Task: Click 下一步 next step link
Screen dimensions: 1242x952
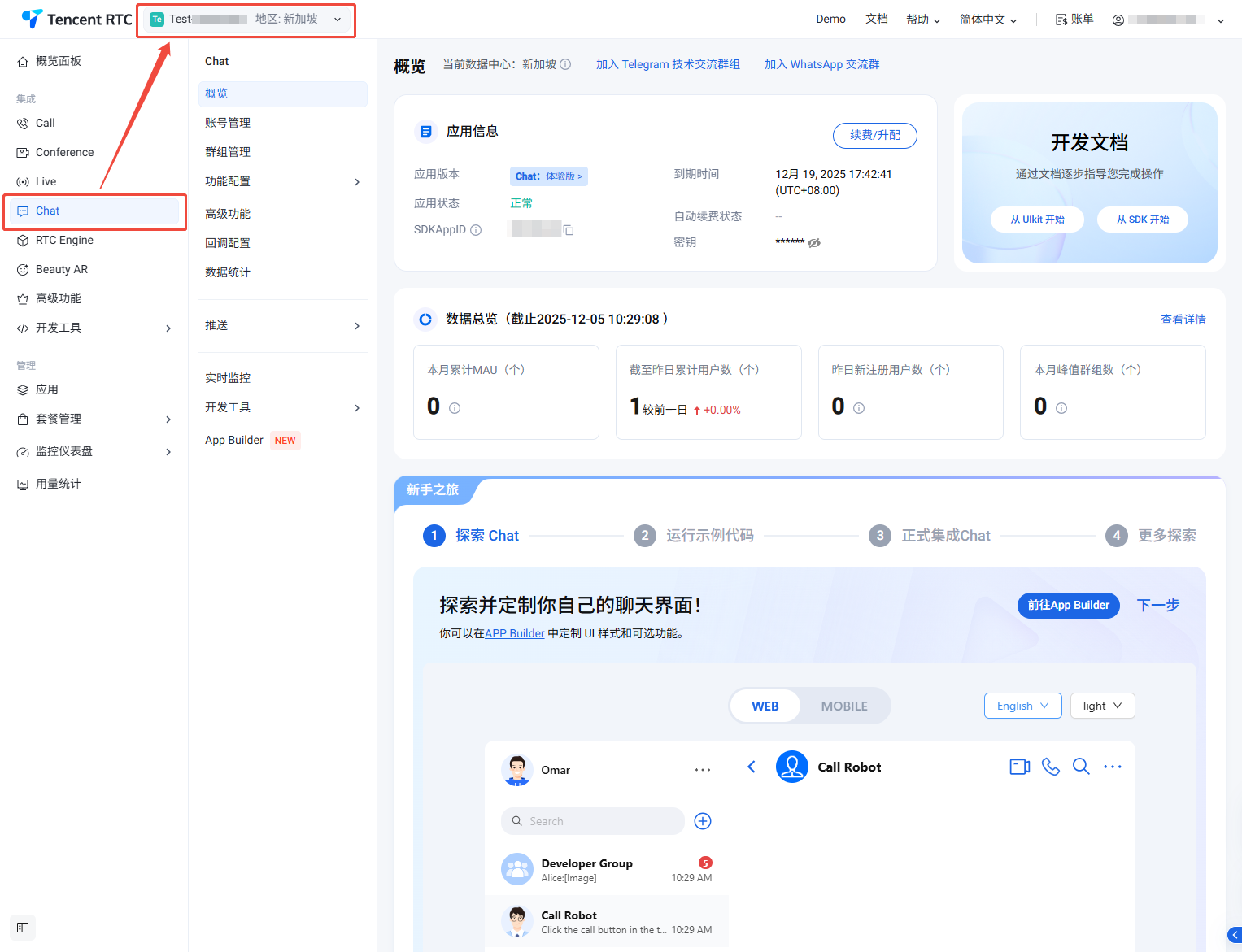Action: point(1157,605)
